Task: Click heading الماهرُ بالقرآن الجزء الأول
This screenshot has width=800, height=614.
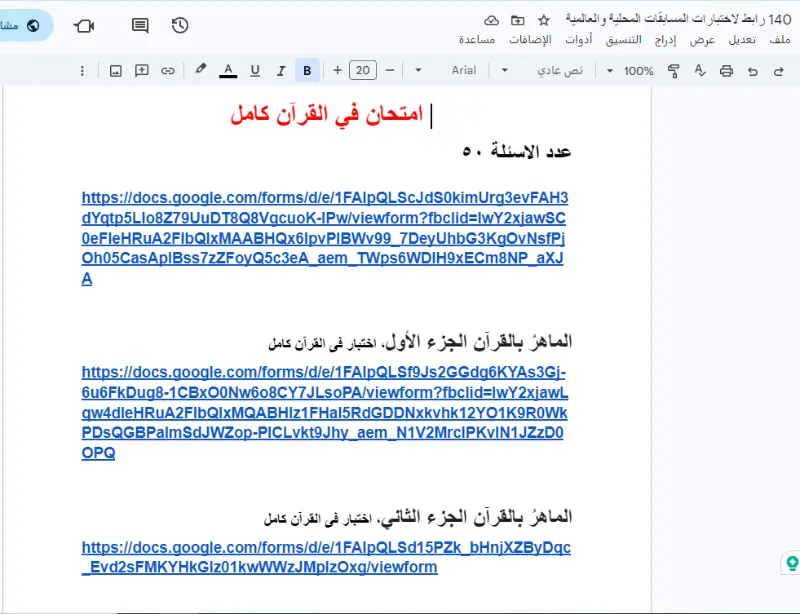Action: [x=479, y=341]
